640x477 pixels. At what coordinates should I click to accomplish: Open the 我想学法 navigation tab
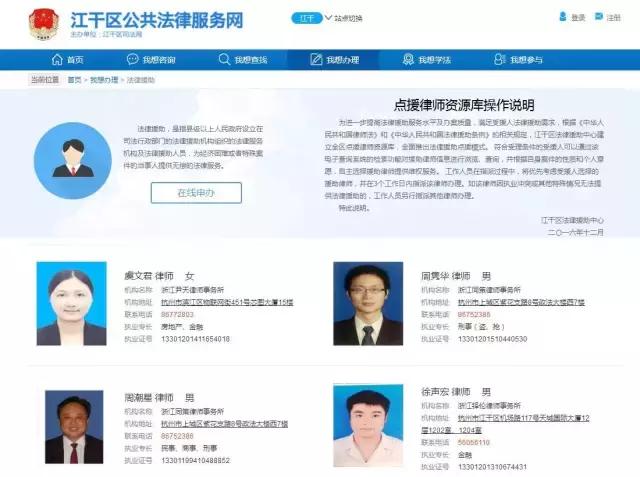point(427,60)
